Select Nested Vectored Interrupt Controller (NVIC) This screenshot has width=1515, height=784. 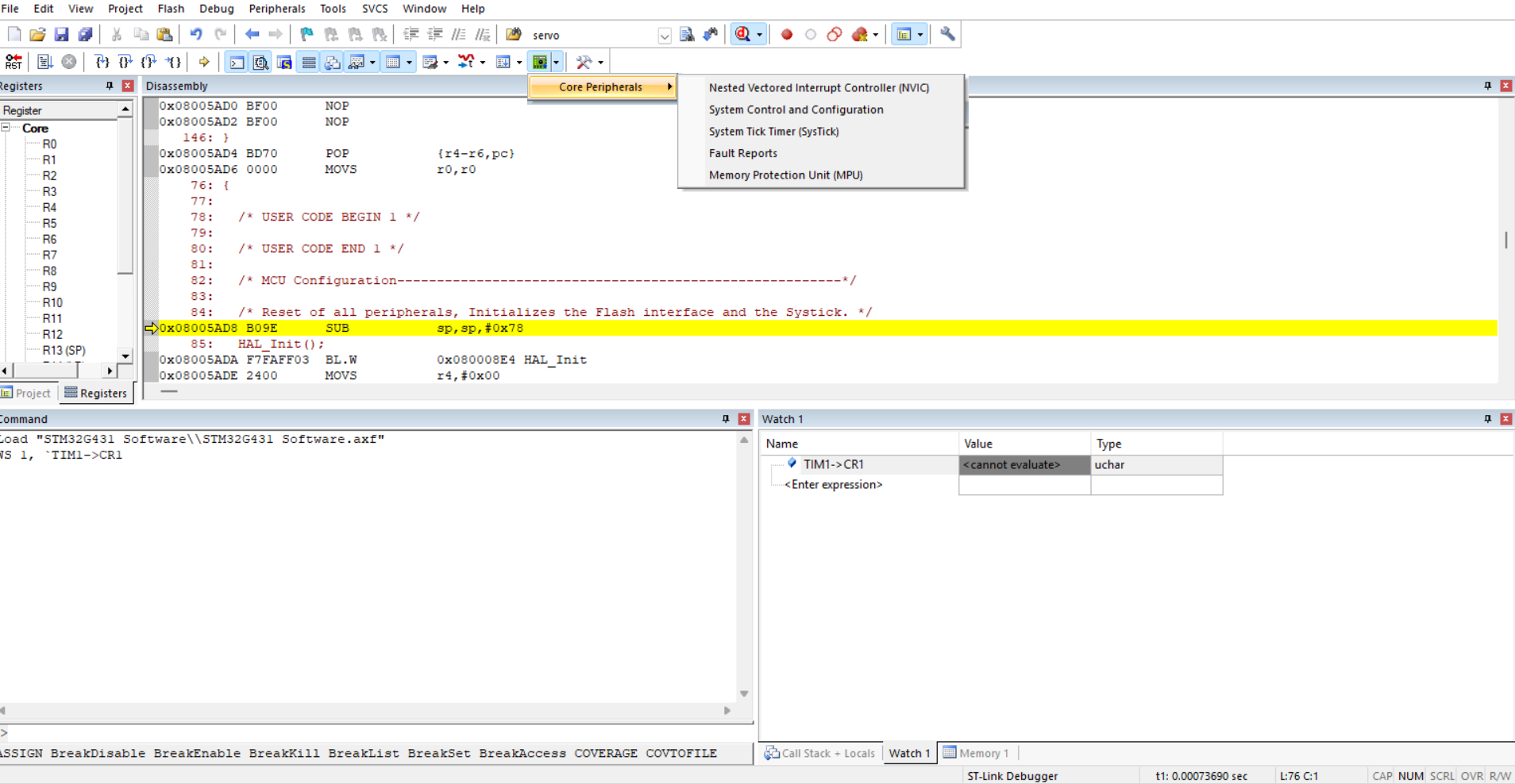coord(819,88)
